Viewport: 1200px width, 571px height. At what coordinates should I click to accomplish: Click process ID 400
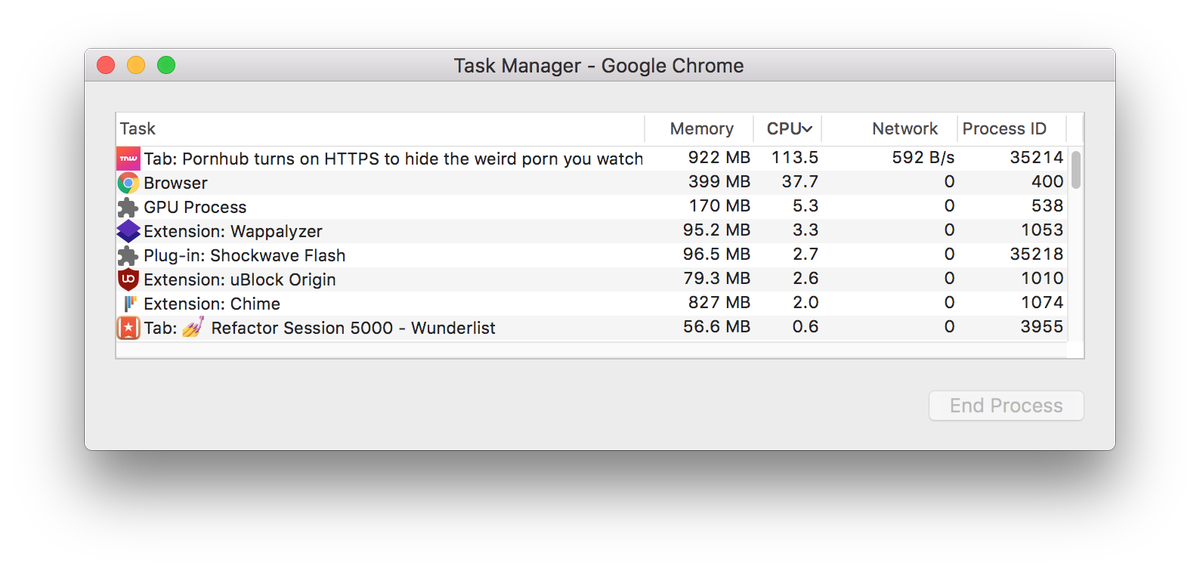tap(1048, 182)
